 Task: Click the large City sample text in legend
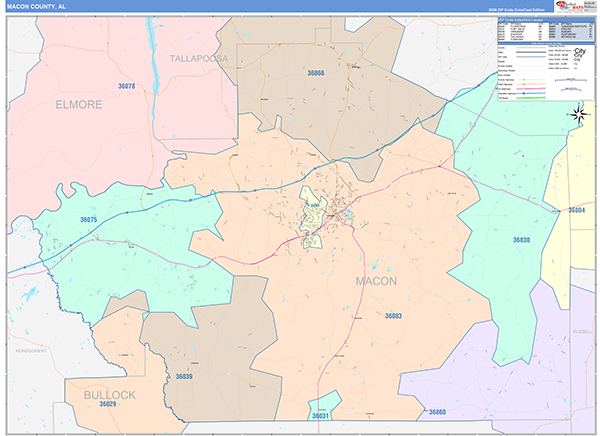577,51
